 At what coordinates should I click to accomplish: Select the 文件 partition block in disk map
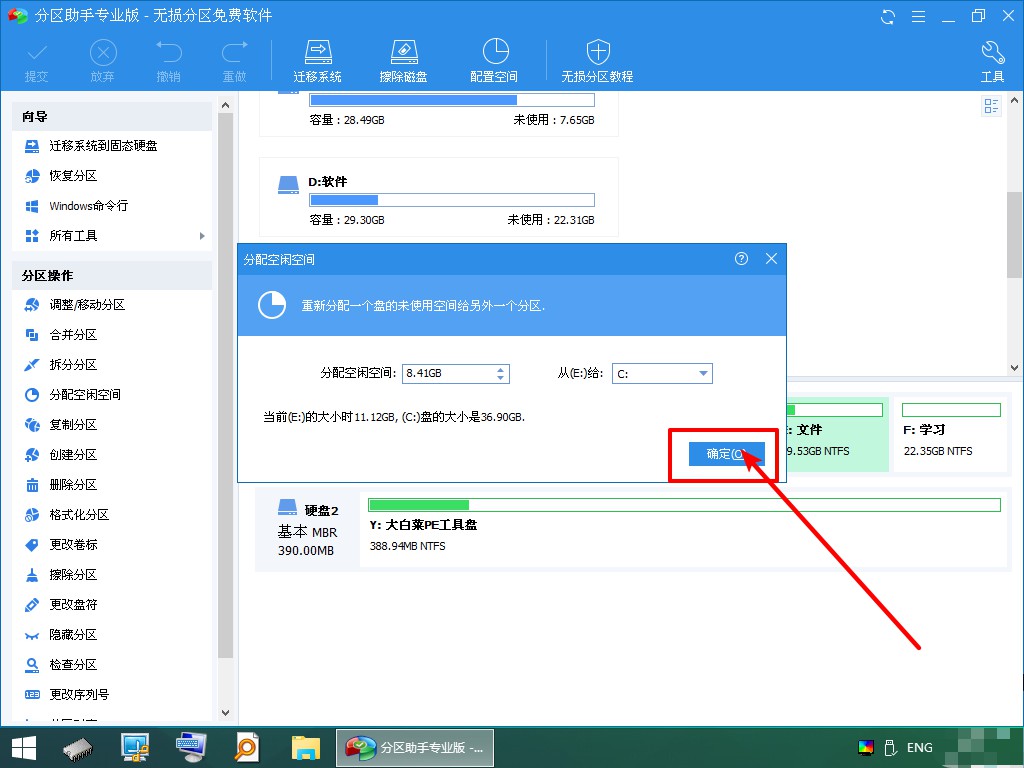[838, 434]
